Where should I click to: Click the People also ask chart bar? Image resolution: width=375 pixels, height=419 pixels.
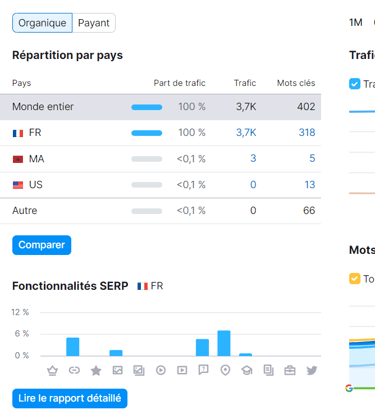[202, 348]
